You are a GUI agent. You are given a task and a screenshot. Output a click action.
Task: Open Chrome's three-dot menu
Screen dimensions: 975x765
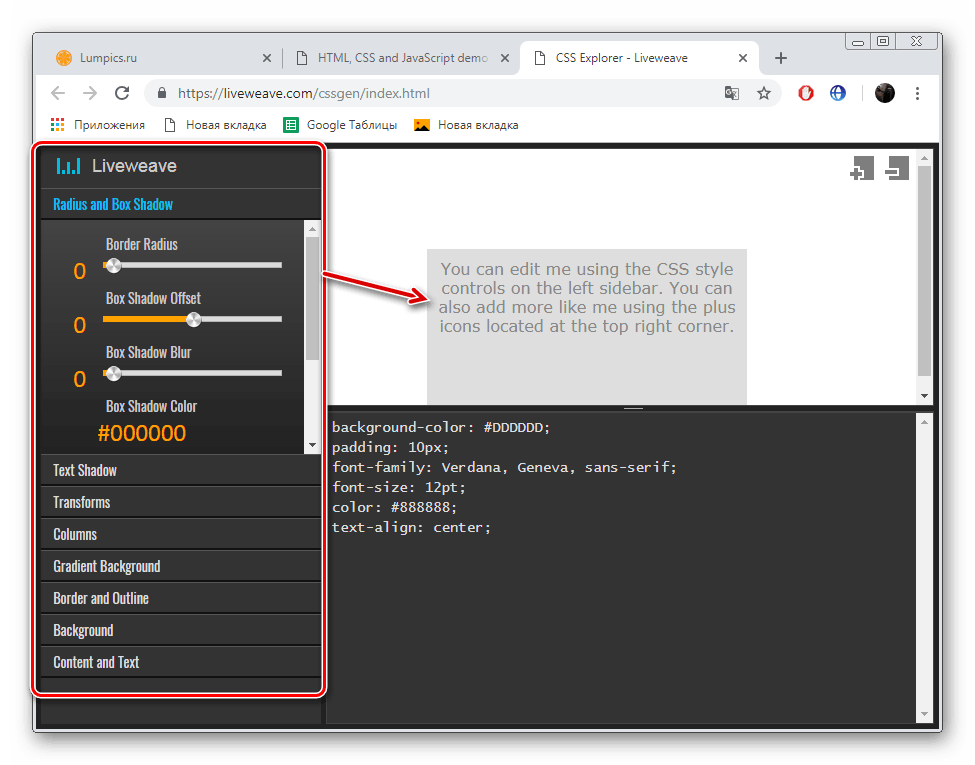tap(917, 93)
